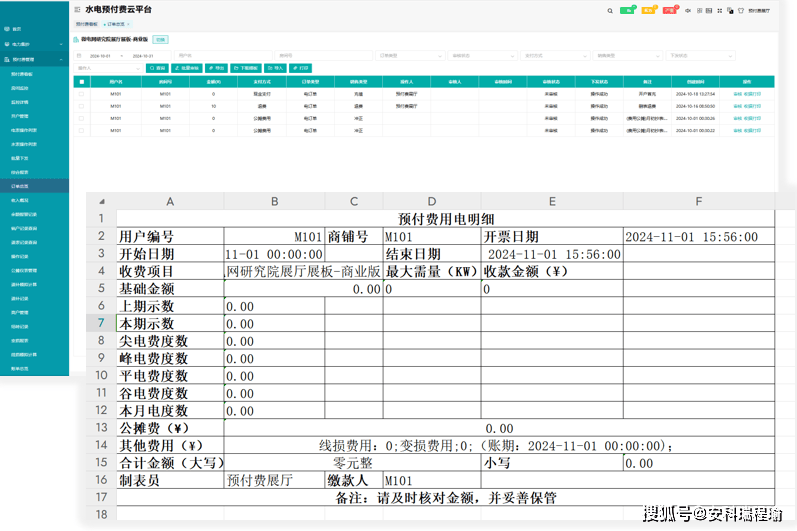Open 订单查询 in the sidebar menu

tap(20, 186)
